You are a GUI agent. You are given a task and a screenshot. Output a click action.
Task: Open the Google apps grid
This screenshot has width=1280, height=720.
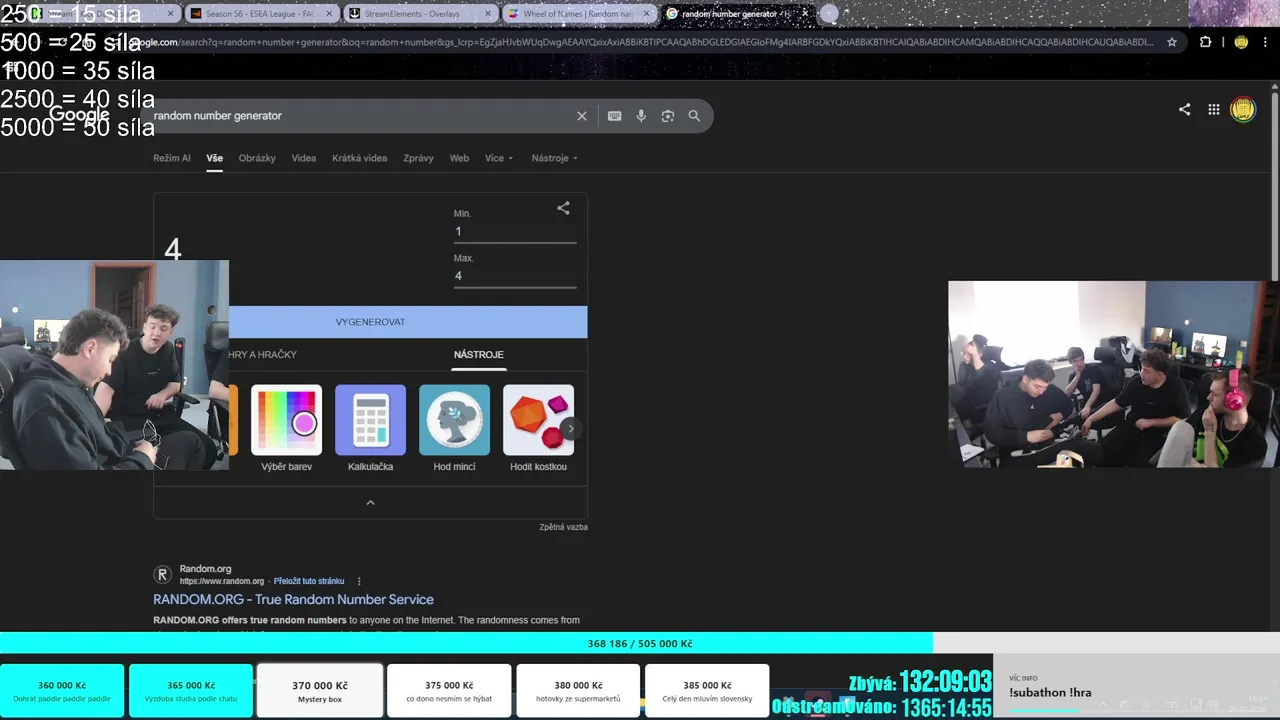pyautogui.click(x=1213, y=110)
